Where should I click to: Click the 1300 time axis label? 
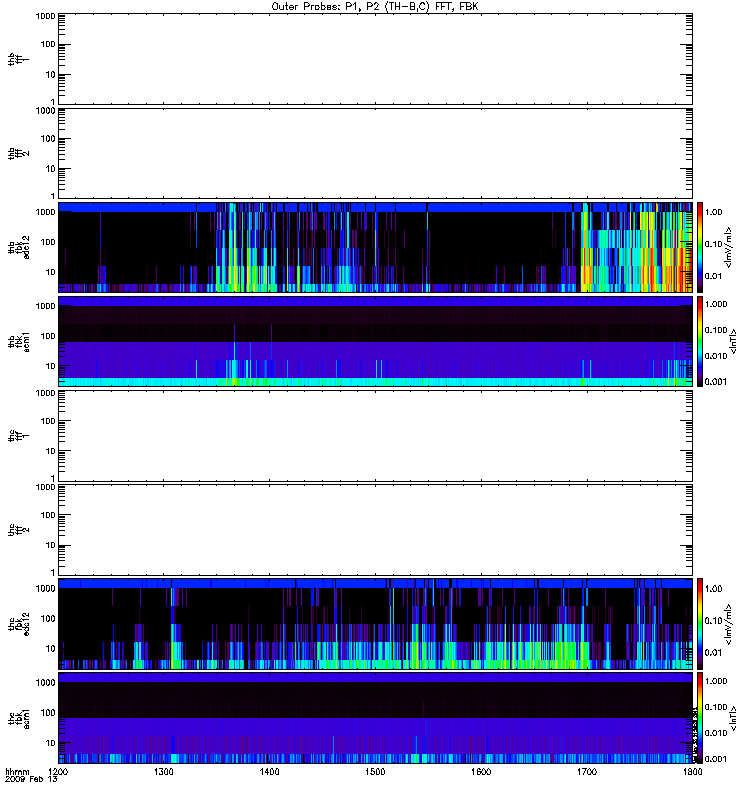click(164, 772)
